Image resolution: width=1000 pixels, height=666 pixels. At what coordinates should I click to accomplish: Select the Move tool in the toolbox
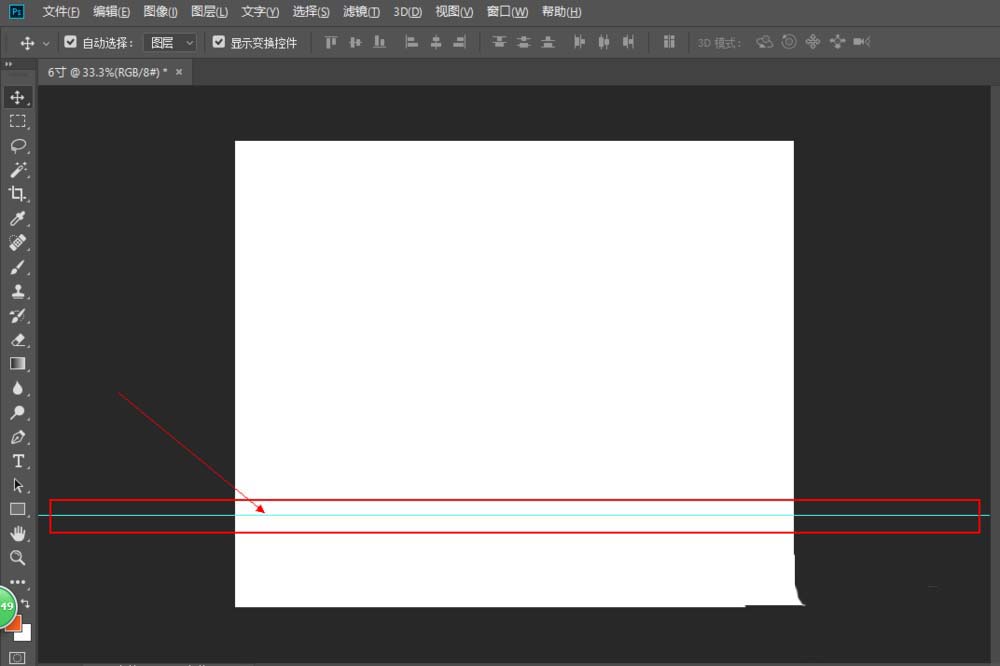tap(17, 97)
